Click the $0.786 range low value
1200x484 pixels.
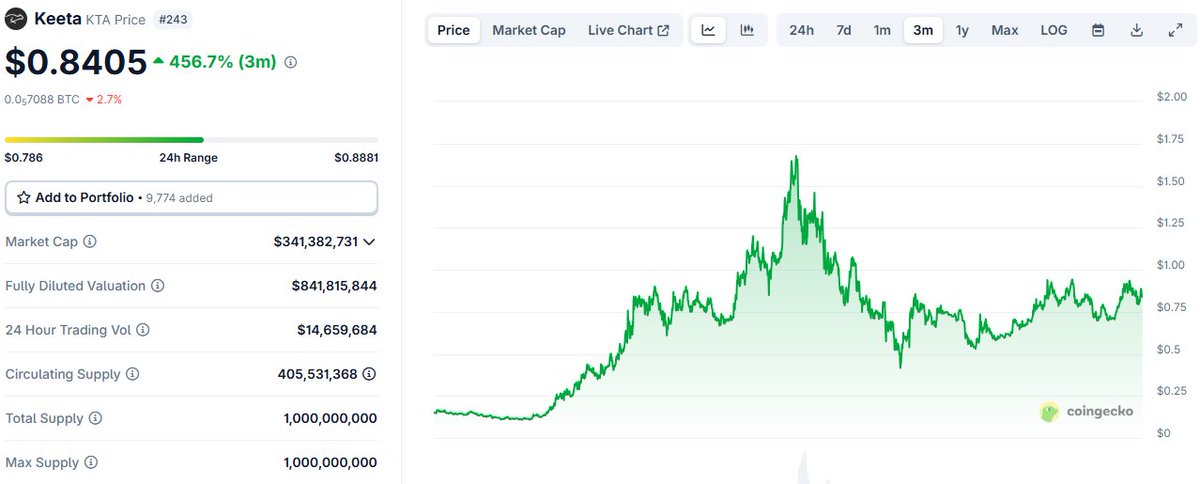coord(24,158)
